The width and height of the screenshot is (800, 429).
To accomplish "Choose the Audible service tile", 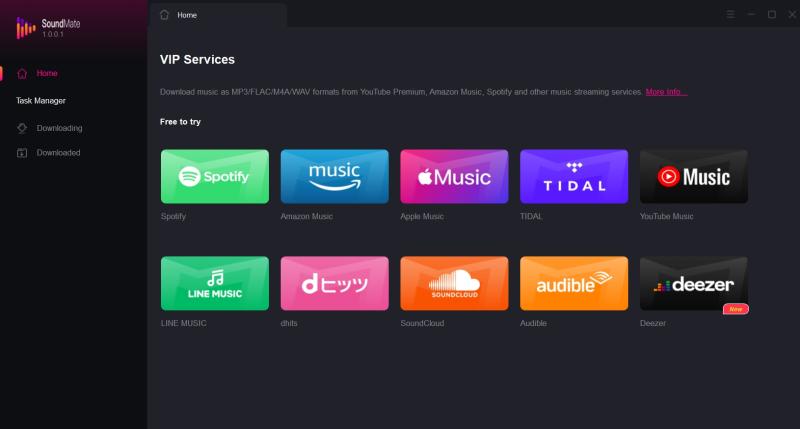I will [574, 284].
